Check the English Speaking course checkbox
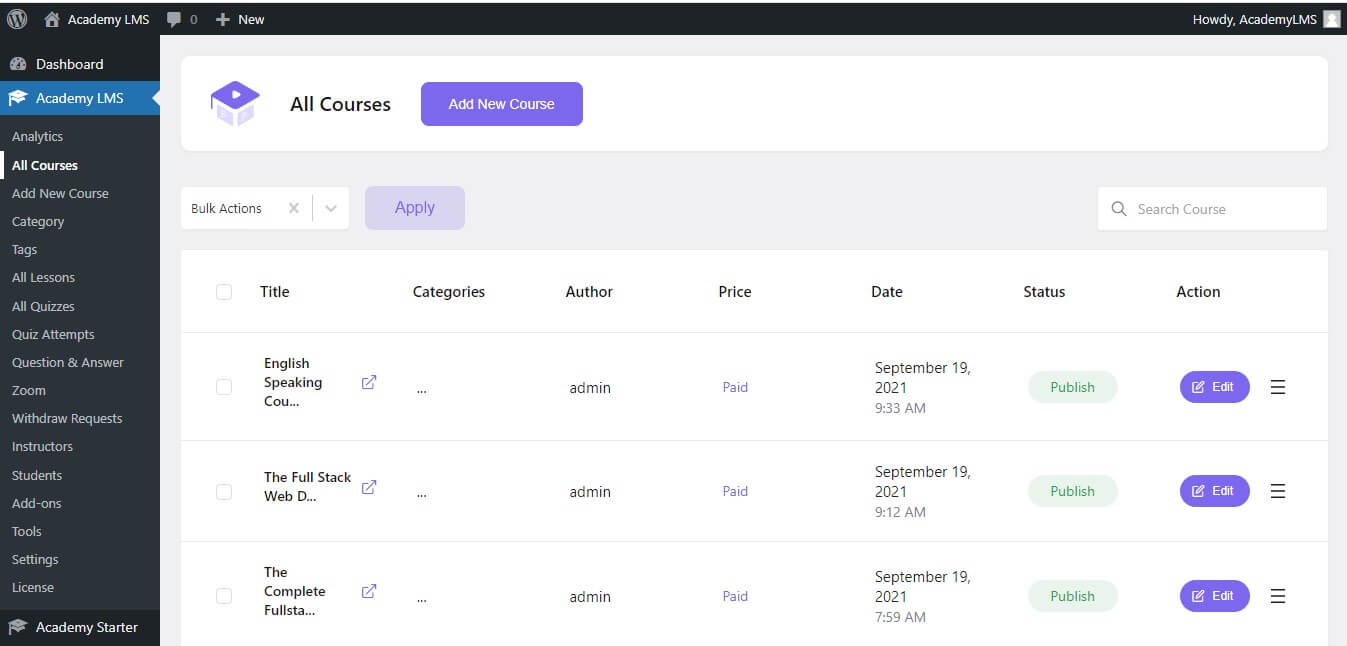1347x646 pixels. (224, 387)
